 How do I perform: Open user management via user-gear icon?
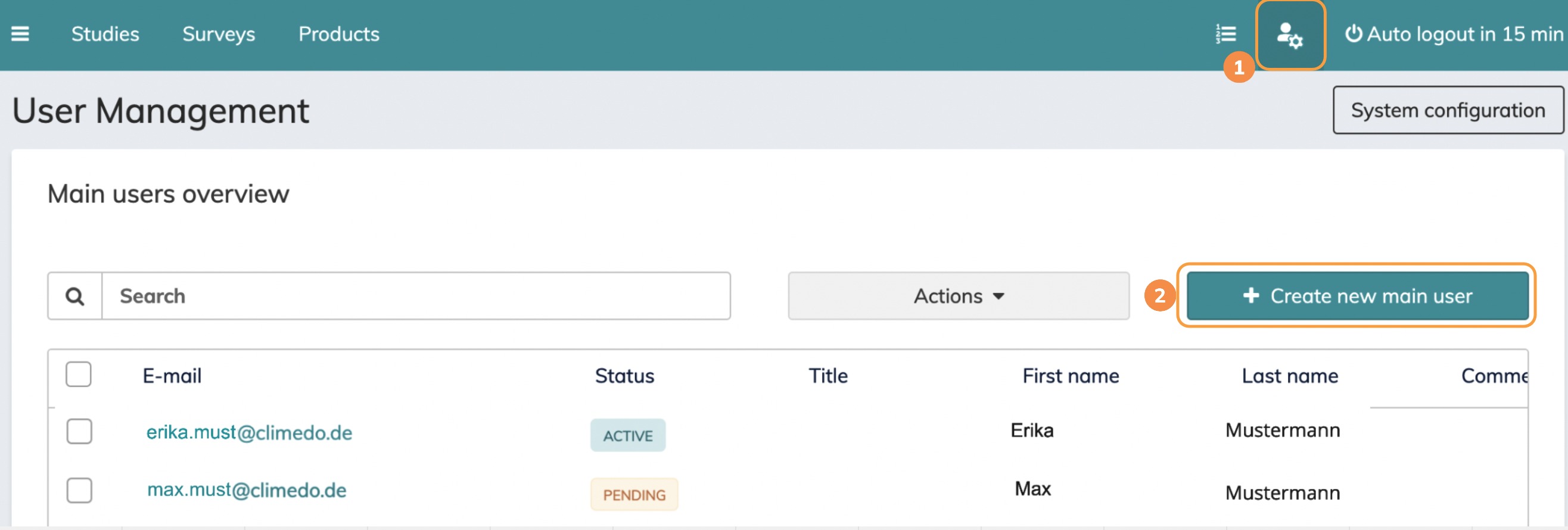click(x=1289, y=35)
